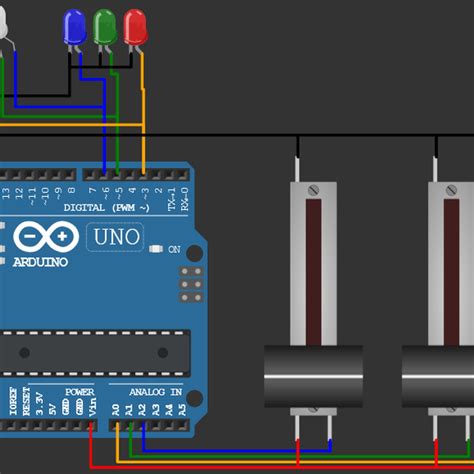Click the digital pin 8 label

point(71,190)
